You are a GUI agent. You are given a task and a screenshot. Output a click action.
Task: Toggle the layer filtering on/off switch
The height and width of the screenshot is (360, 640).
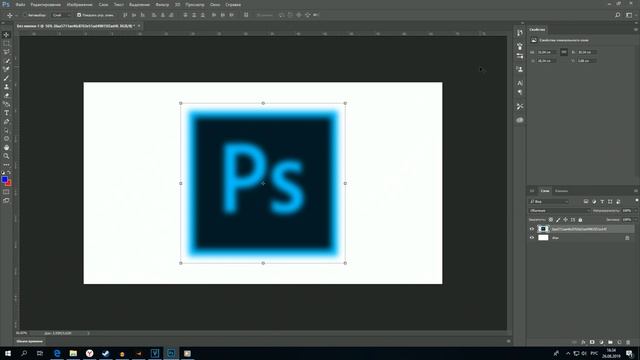click(636, 201)
